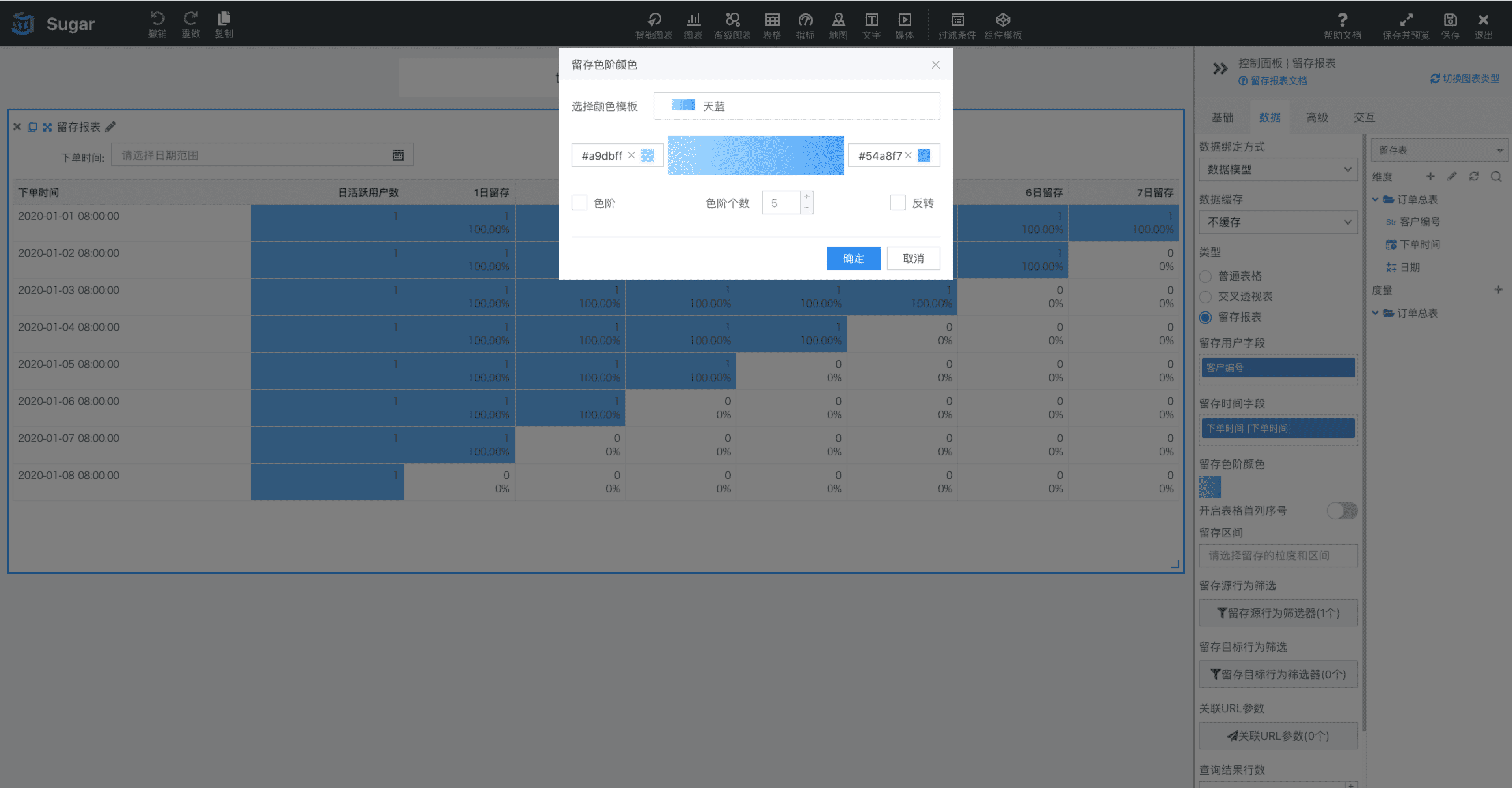Close the 留存色阶颜色 dialog

point(936,65)
